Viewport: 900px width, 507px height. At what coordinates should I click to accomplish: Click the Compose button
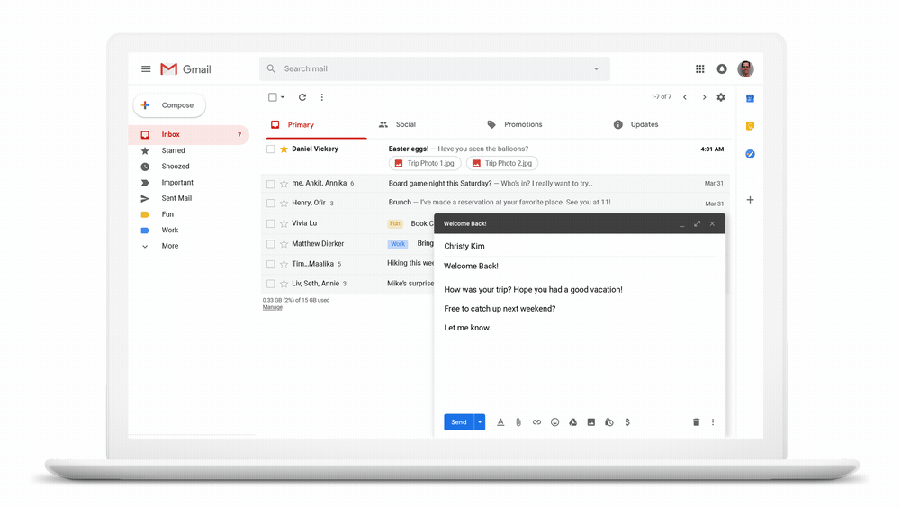pyautogui.click(x=169, y=105)
